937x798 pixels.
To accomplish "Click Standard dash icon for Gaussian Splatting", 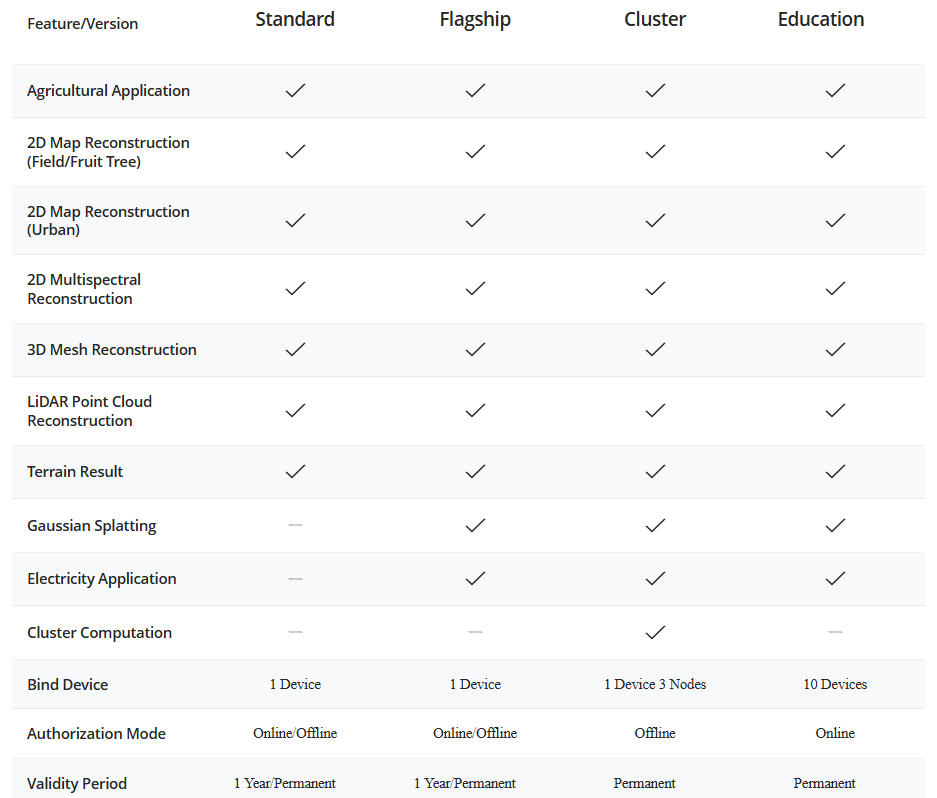I will coord(295,525).
